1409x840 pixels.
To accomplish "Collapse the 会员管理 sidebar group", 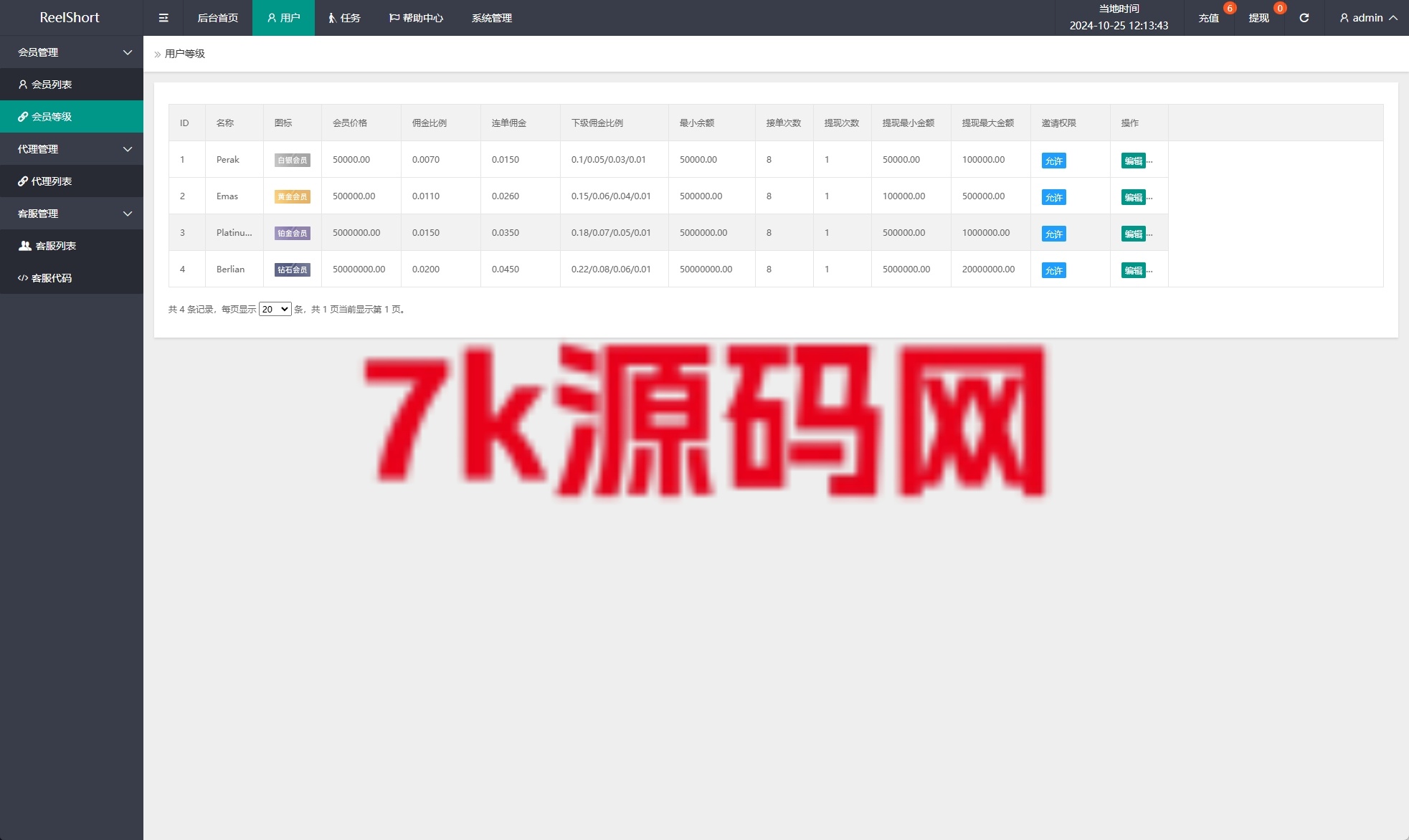I will pyautogui.click(x=72, y=52).
